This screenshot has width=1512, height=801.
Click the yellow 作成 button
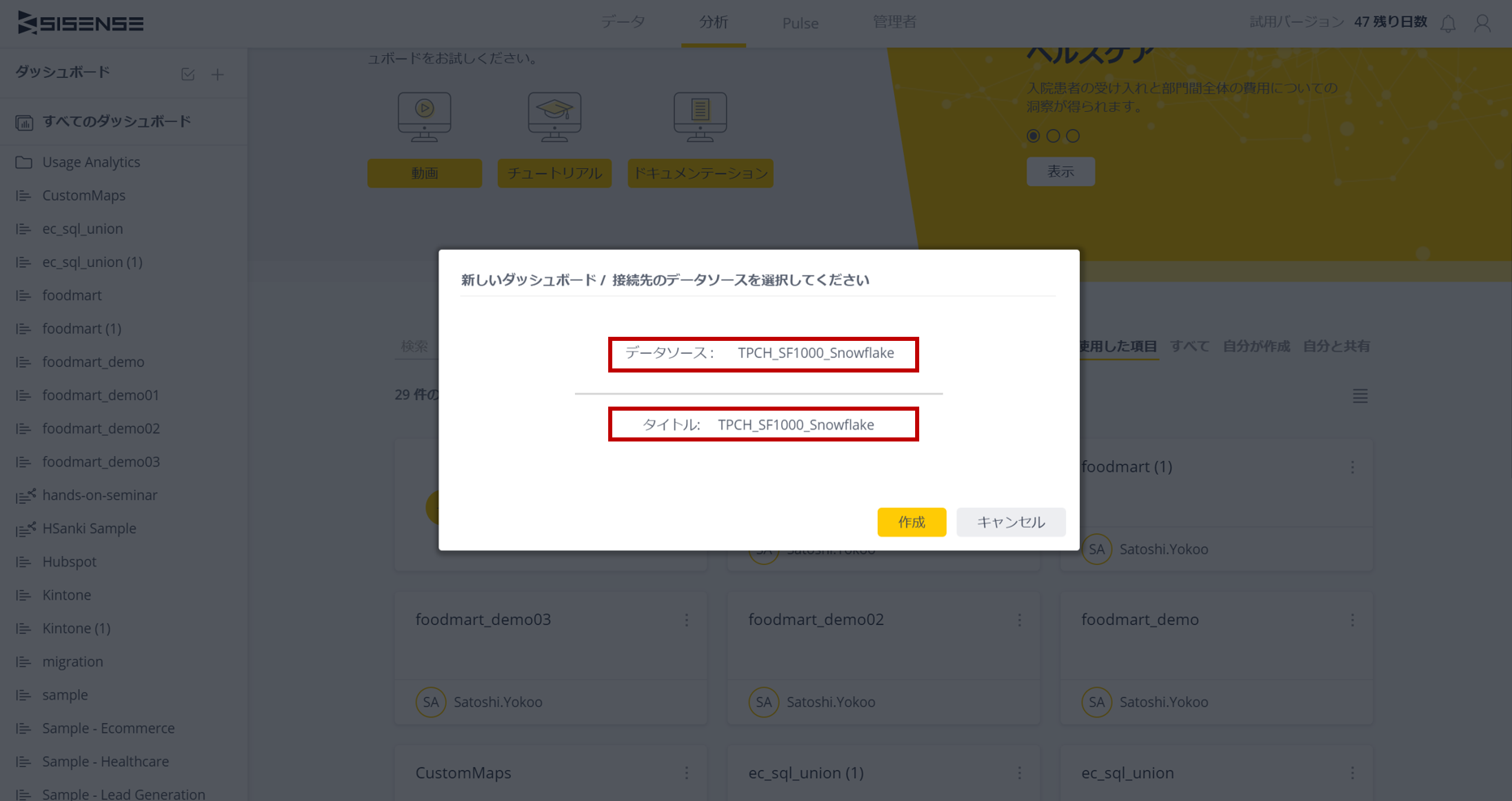pyautogui.click(x=911, y=522)
